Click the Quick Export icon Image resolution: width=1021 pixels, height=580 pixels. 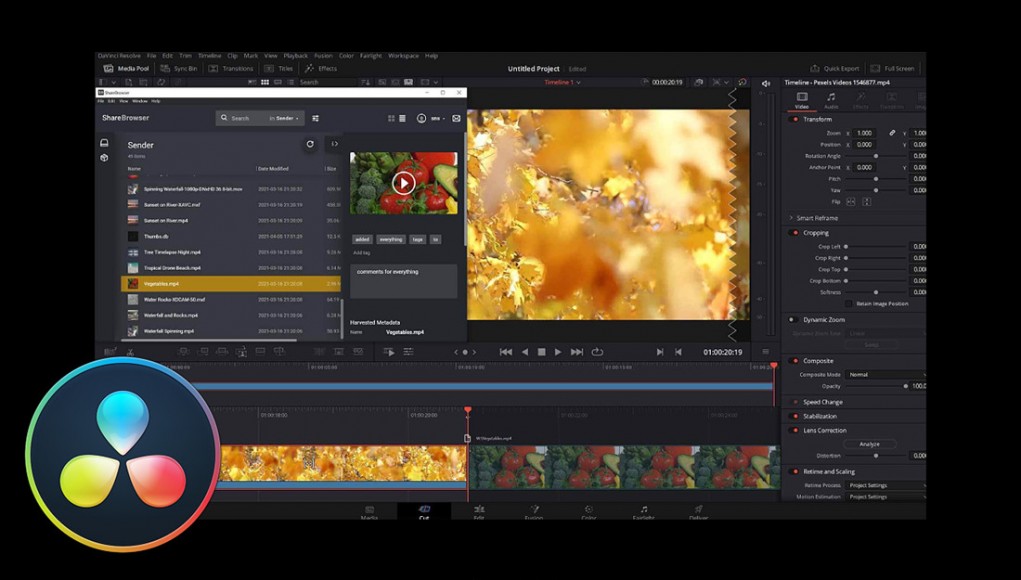815,68
